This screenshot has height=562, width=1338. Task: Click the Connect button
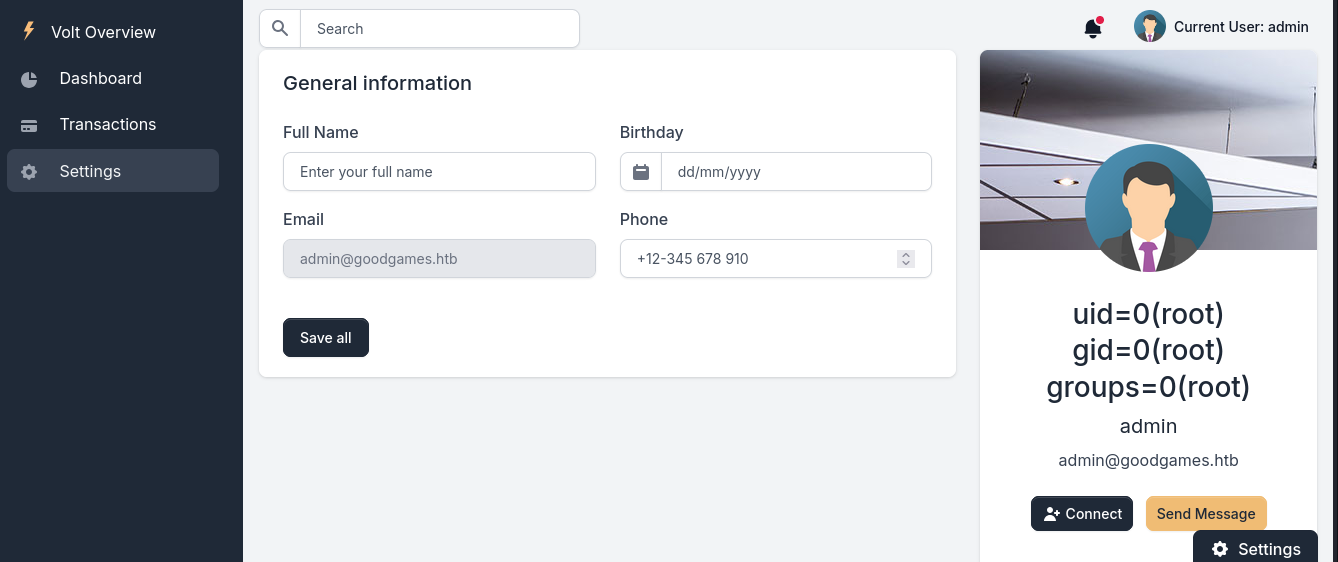[x=1082, y=514]
